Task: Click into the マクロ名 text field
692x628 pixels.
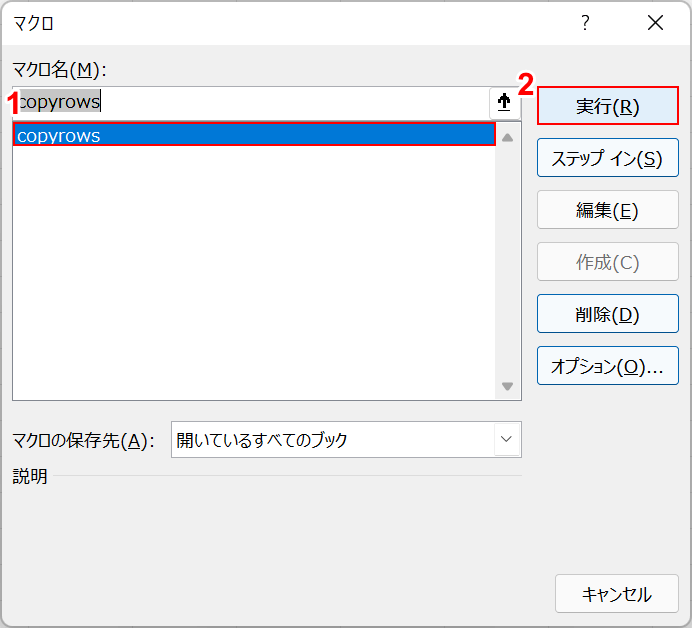Action: [250, 103]
